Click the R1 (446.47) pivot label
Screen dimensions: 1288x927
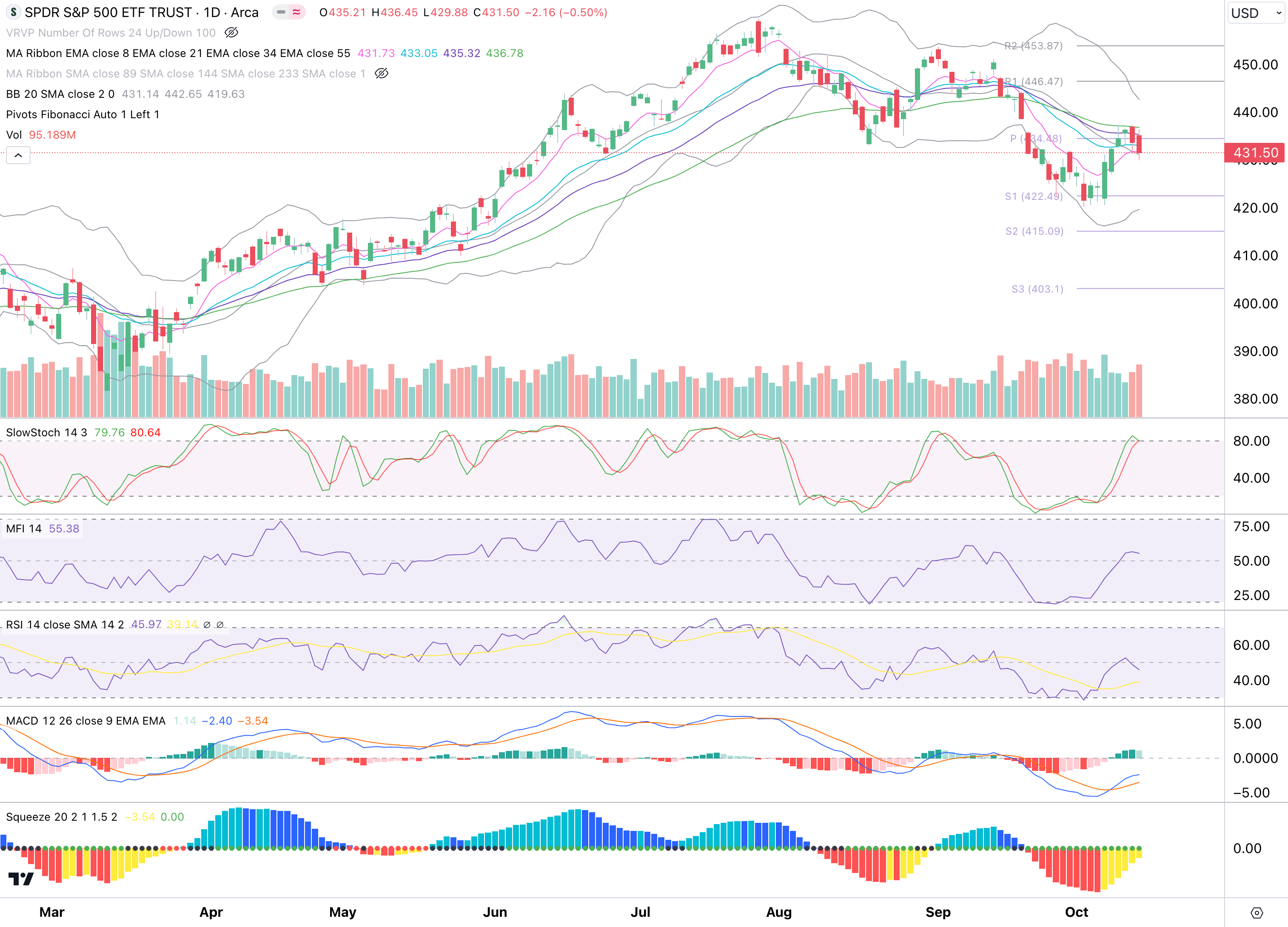(1033, 81)
